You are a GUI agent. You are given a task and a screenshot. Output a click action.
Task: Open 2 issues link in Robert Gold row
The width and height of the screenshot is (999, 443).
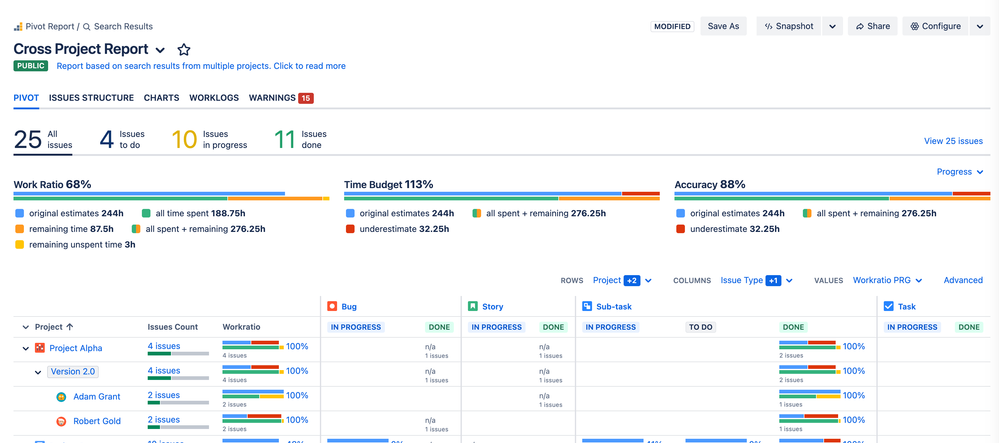pyautogui.click(x=164, y=419)
